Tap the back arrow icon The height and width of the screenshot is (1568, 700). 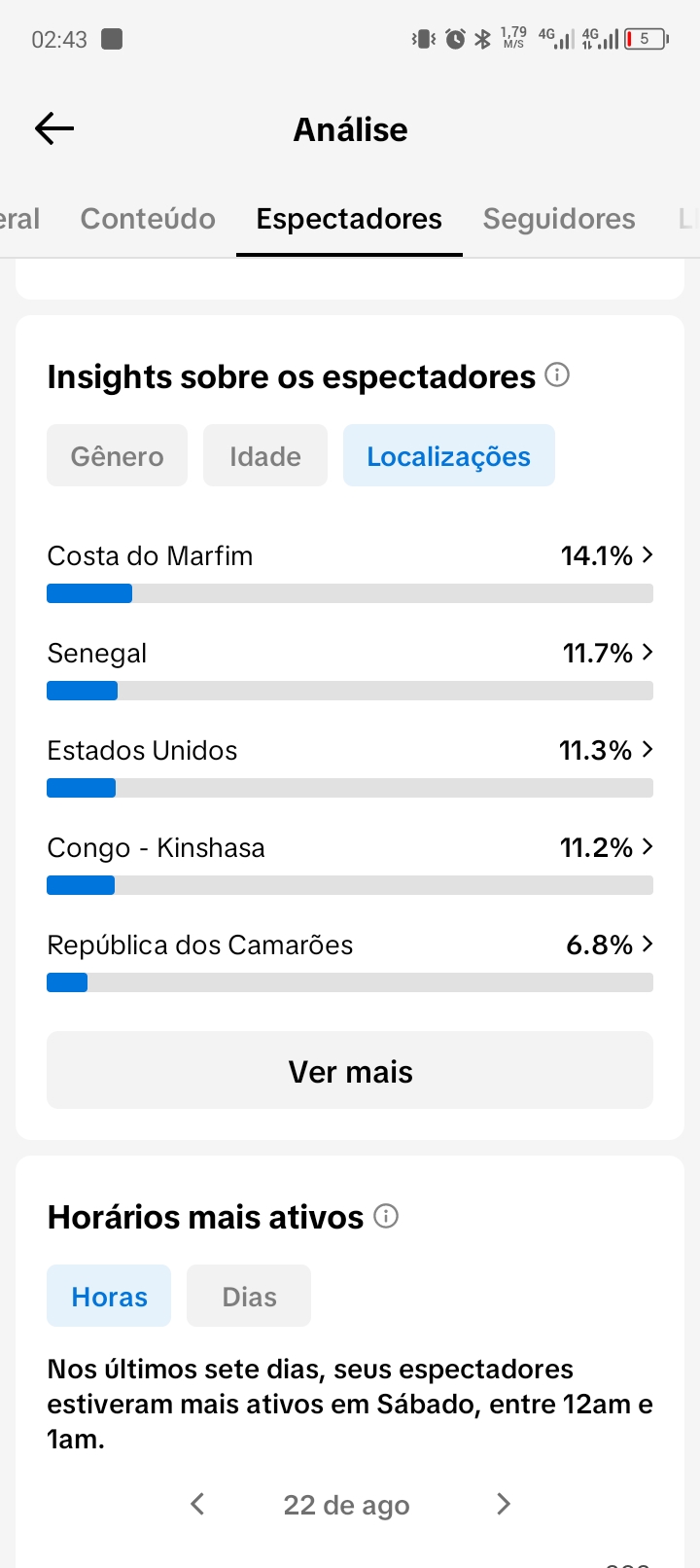click(x=54, y=128)
